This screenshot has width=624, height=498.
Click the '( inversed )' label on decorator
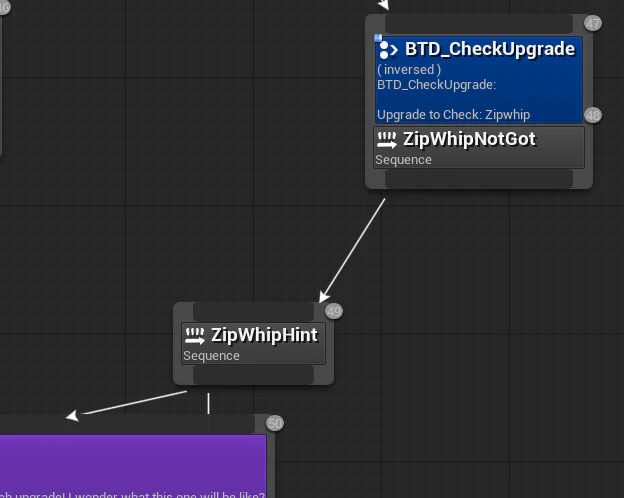pos(409,70)
